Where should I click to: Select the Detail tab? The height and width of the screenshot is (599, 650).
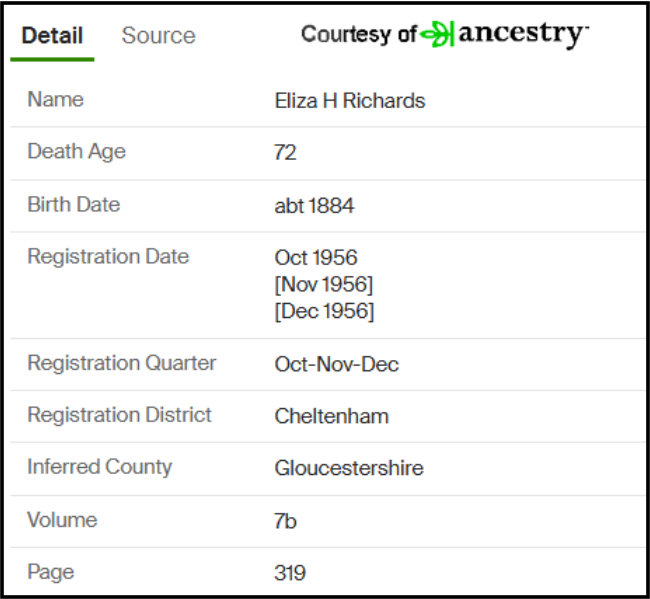[x=52, y=35]
